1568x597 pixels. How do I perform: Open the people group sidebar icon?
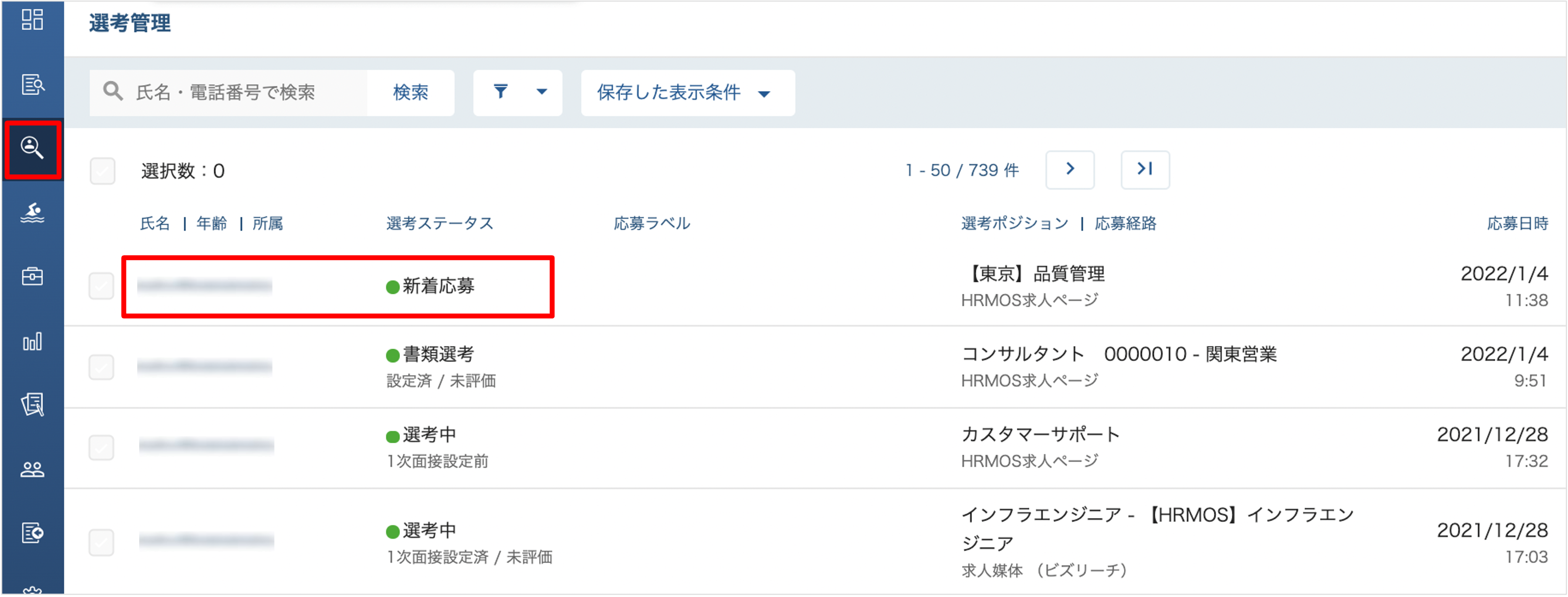(32, 469)
